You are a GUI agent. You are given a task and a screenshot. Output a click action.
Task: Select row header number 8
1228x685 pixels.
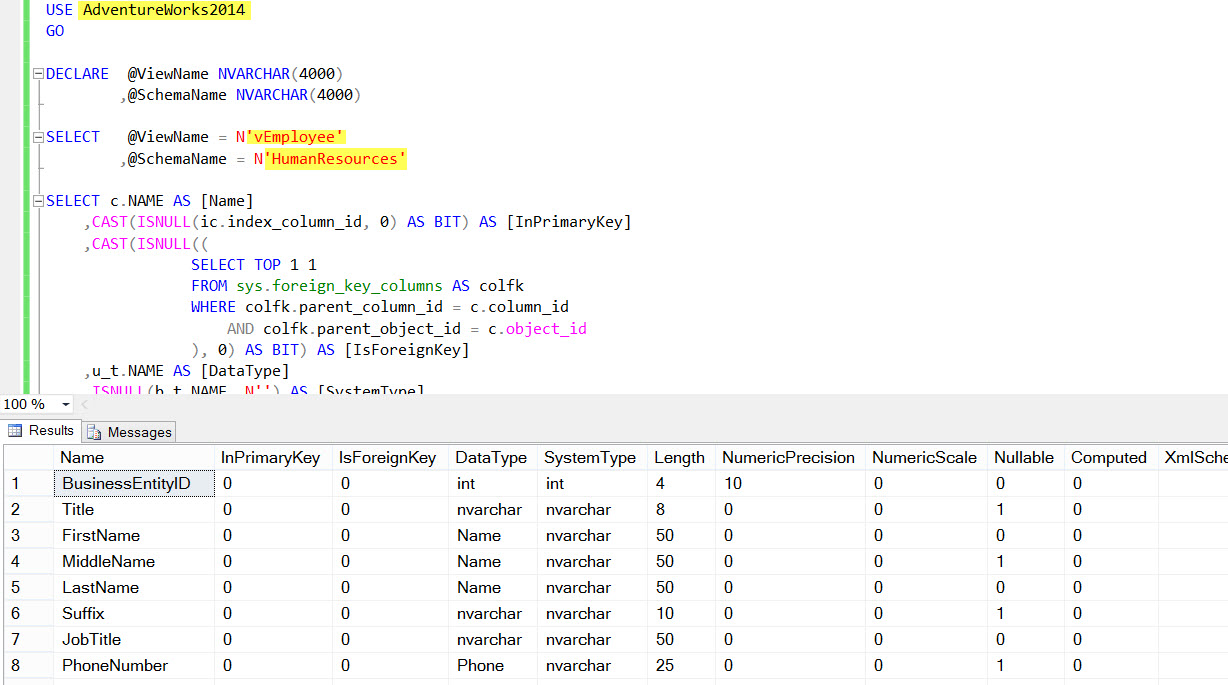point(28,666)
